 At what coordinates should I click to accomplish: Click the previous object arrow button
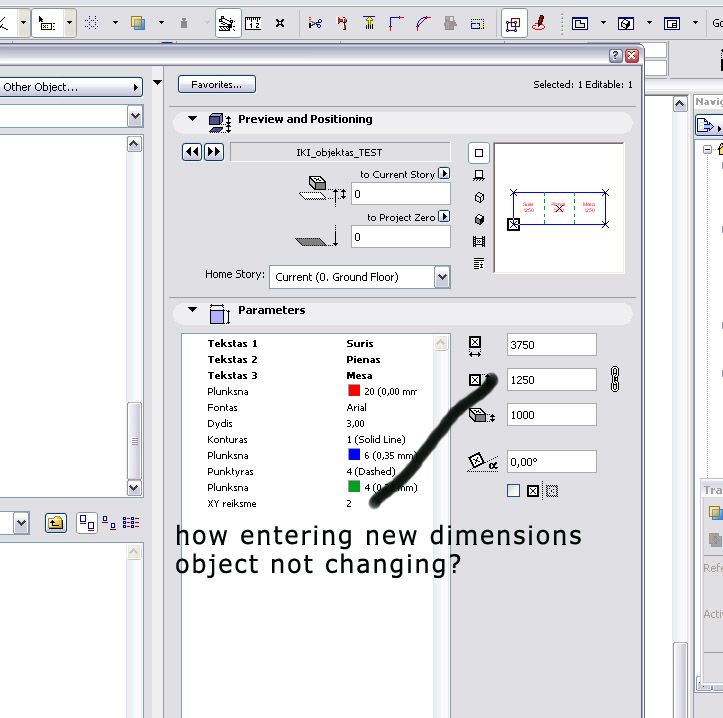(192, 152)
